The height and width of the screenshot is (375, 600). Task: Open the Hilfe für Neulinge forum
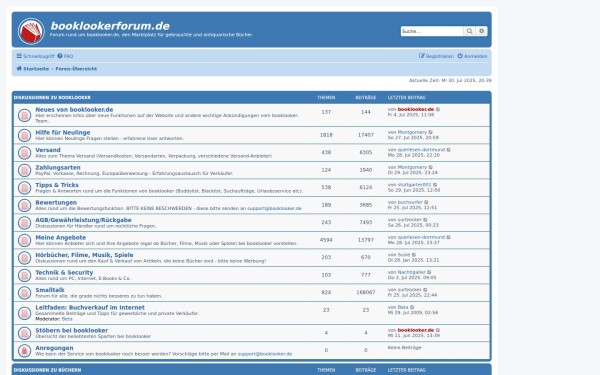[63, 132]
